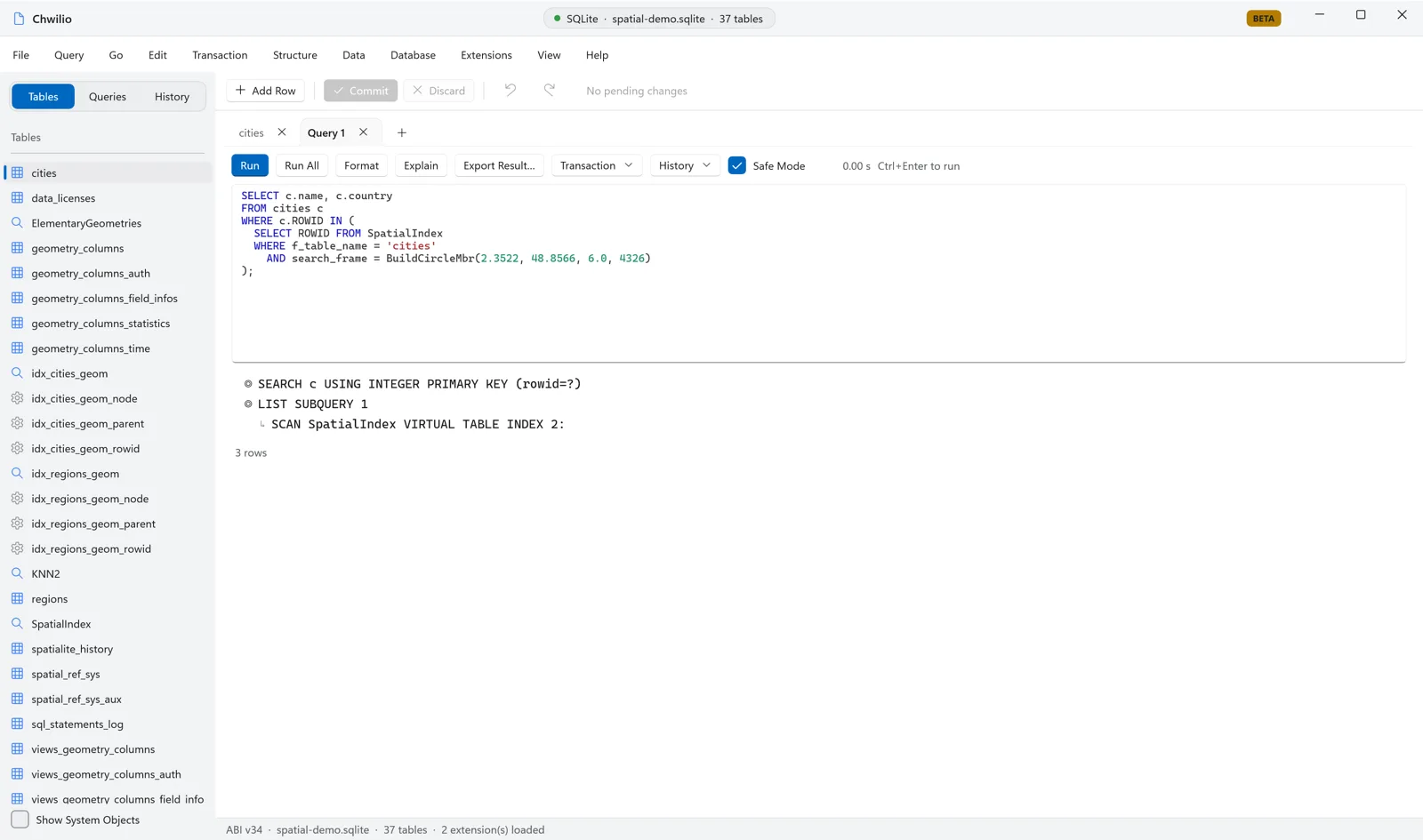Click the gear icon beside idx_regions_geom_node

pyautogui.click(x=17, y=499)
